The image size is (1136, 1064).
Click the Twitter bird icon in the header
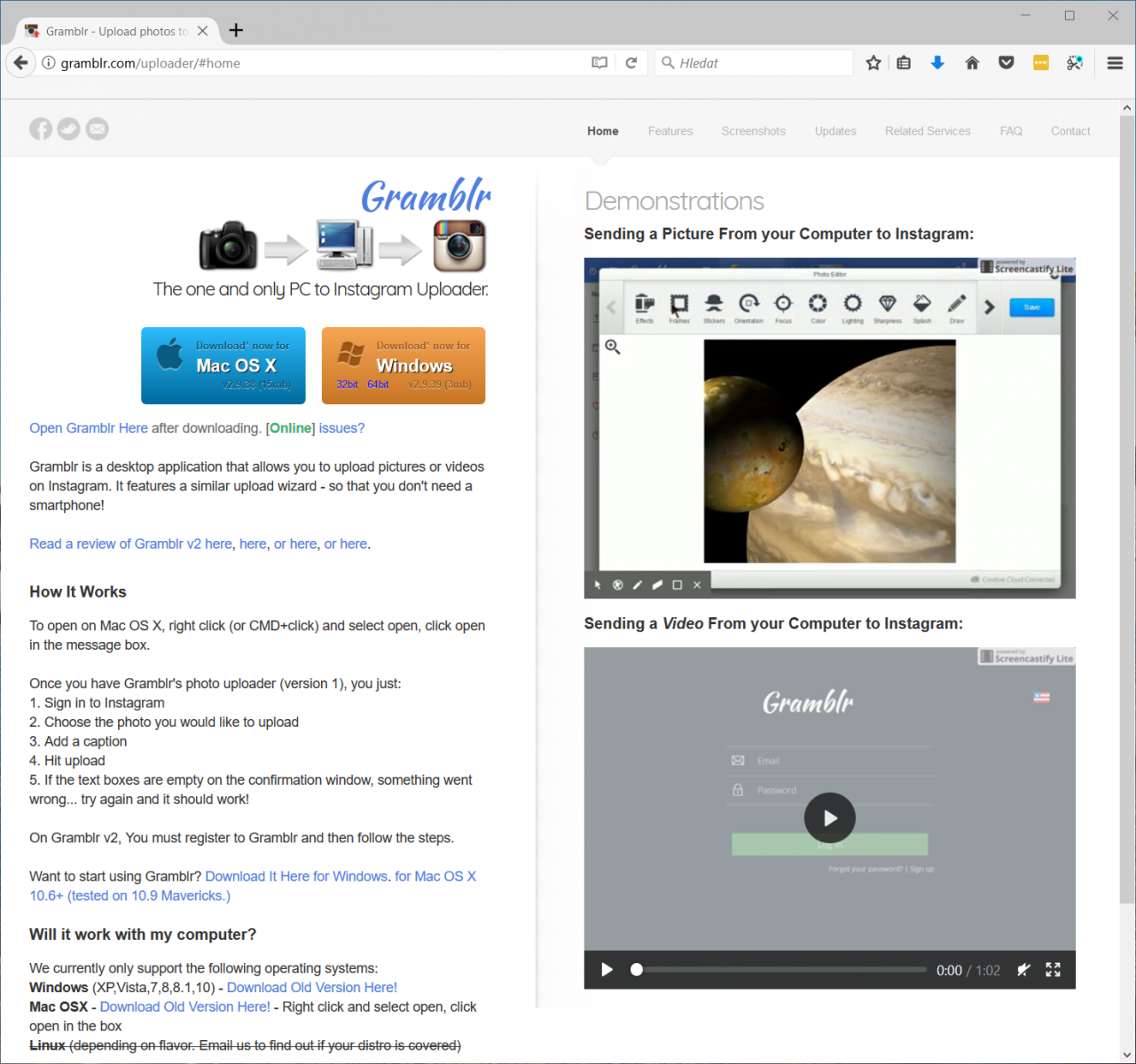(x=69, y=129)
